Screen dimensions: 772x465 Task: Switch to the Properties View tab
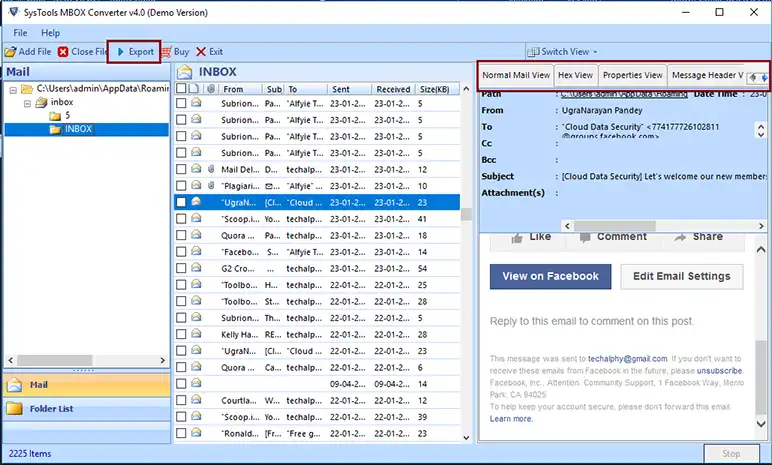pyautogui.click(x=633, y=75)
